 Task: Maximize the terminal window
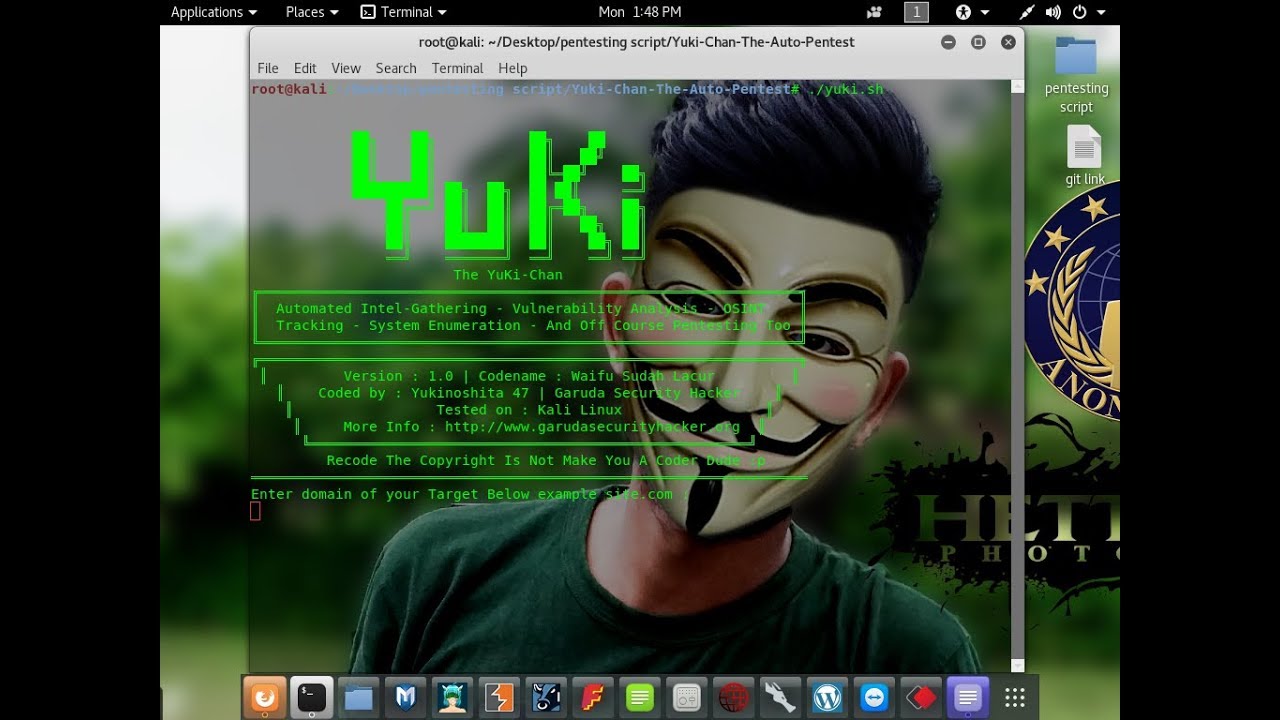pyautogui.click(x=978, y=42)
